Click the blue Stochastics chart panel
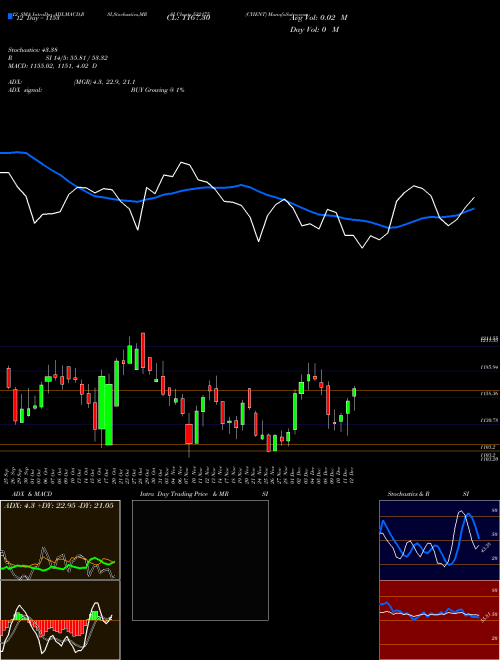This screenshot has width=500, height=660. coord(439,540)
